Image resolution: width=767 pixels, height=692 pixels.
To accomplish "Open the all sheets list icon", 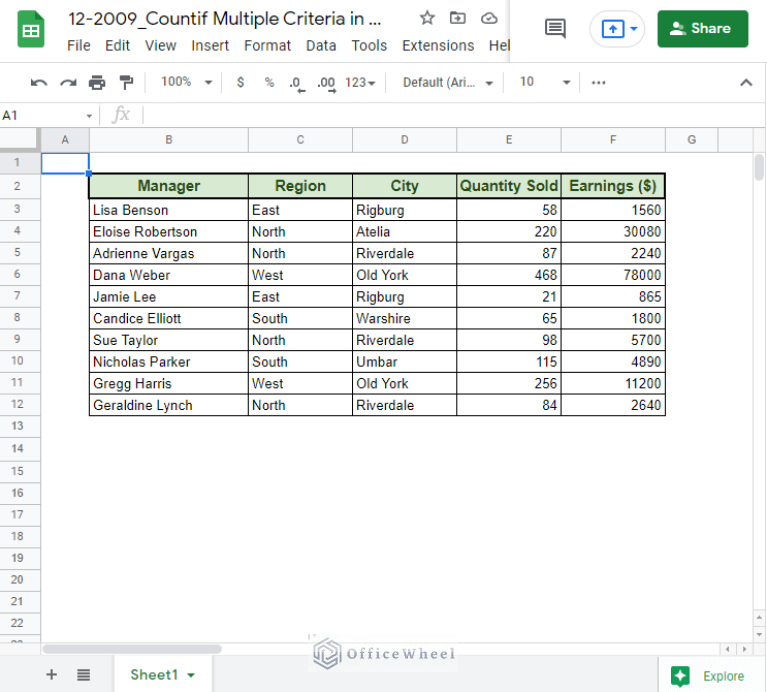I will (84, 675).
